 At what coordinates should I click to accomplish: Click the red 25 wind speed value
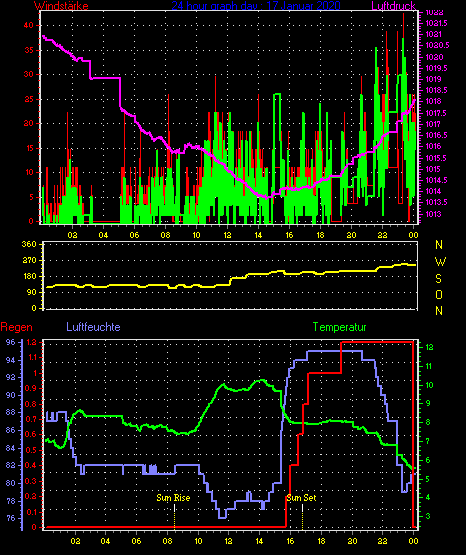29,99
